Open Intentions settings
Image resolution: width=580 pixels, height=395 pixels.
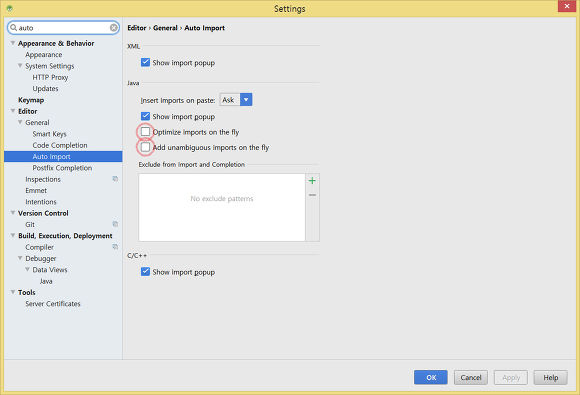[x=41, y=202]
